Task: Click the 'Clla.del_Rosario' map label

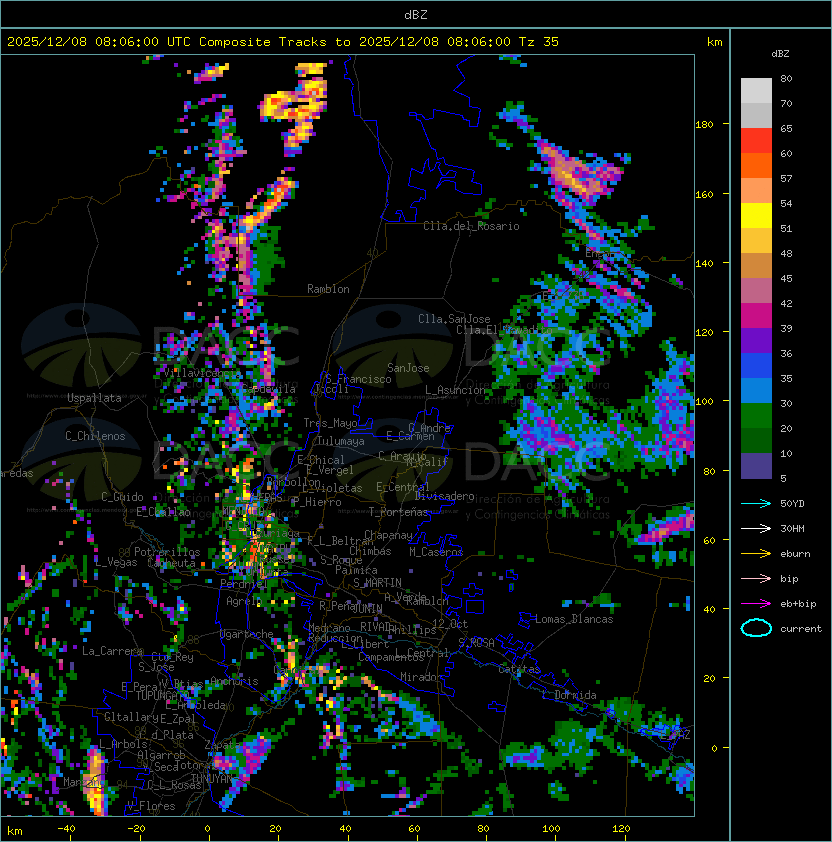Action: click(x=471, y=226)
